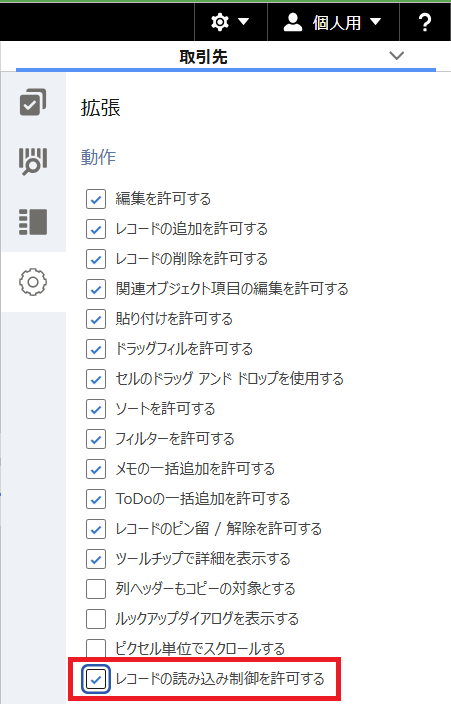Open the gear settings menu in top bar
Screen dimensions: 451x704
[220, 22]
